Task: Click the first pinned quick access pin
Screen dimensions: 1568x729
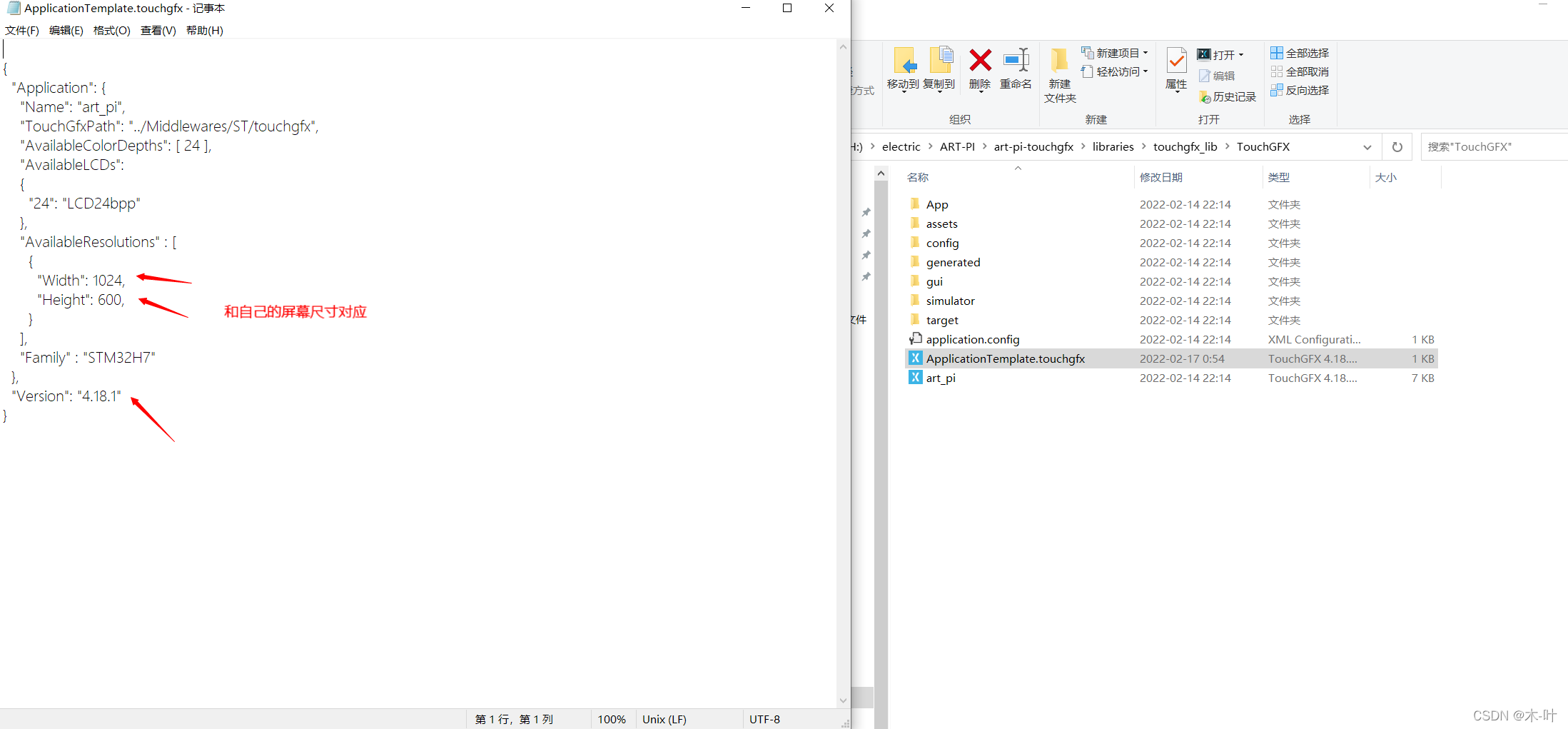Action: (x=866, y=212)
